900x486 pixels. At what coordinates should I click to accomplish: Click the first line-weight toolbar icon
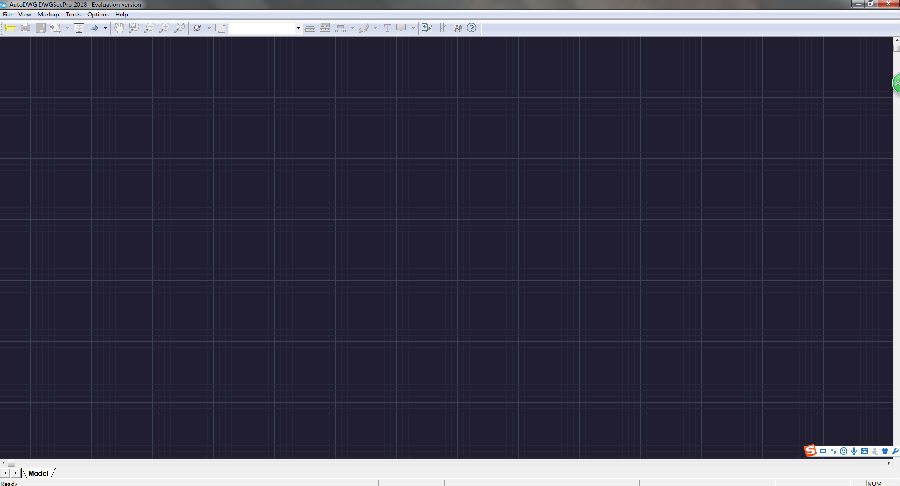310,28
